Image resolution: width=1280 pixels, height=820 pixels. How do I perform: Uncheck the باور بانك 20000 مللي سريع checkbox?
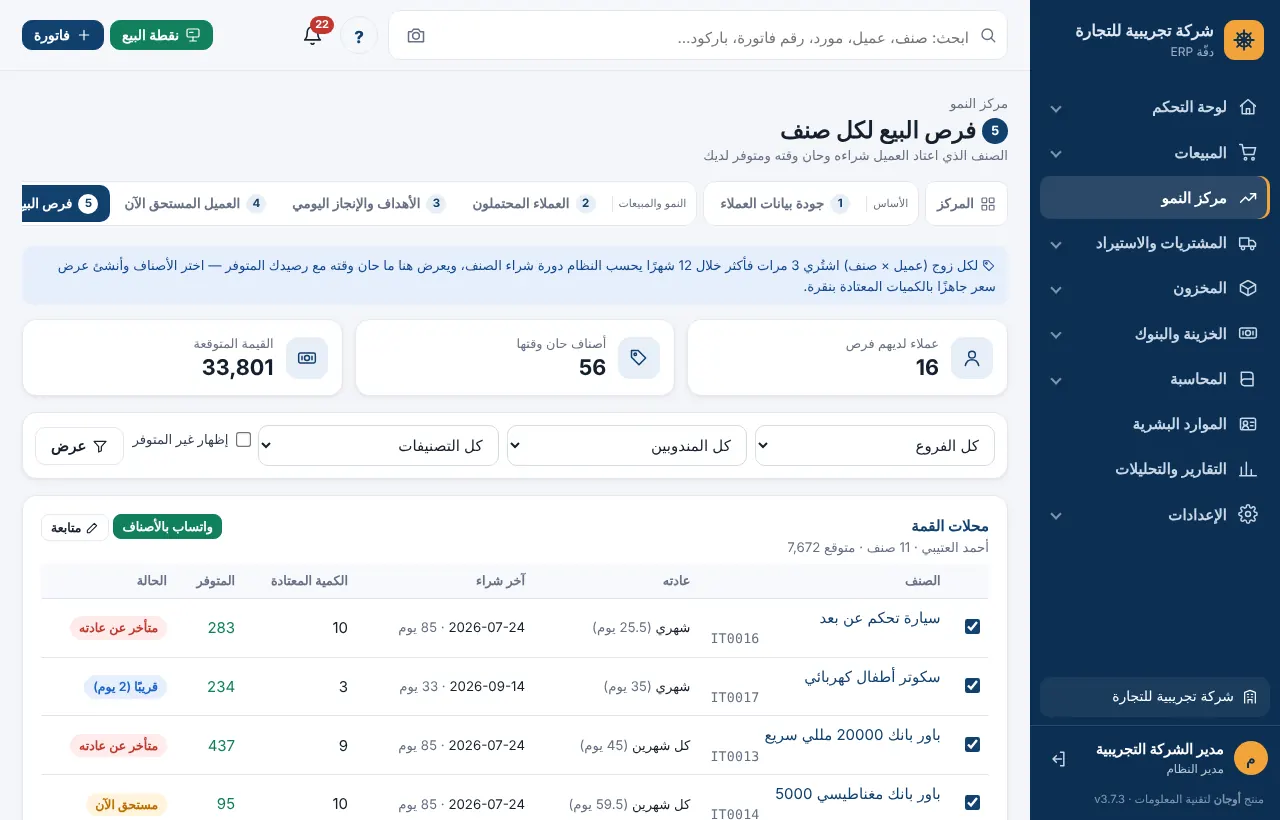[972, 745]
